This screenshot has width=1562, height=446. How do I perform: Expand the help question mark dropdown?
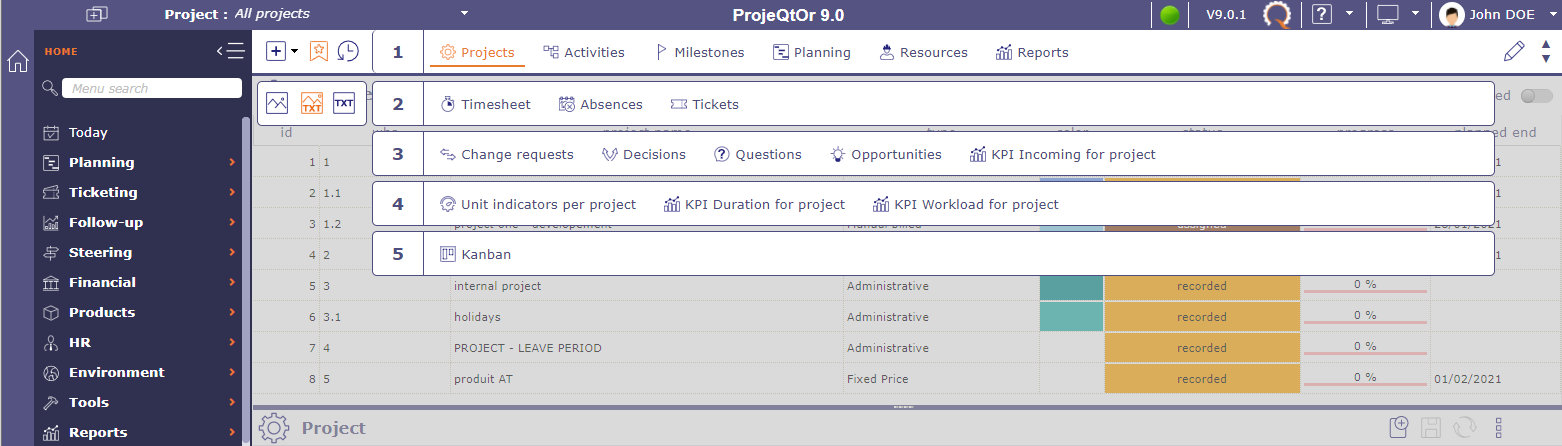(1349, 14)
